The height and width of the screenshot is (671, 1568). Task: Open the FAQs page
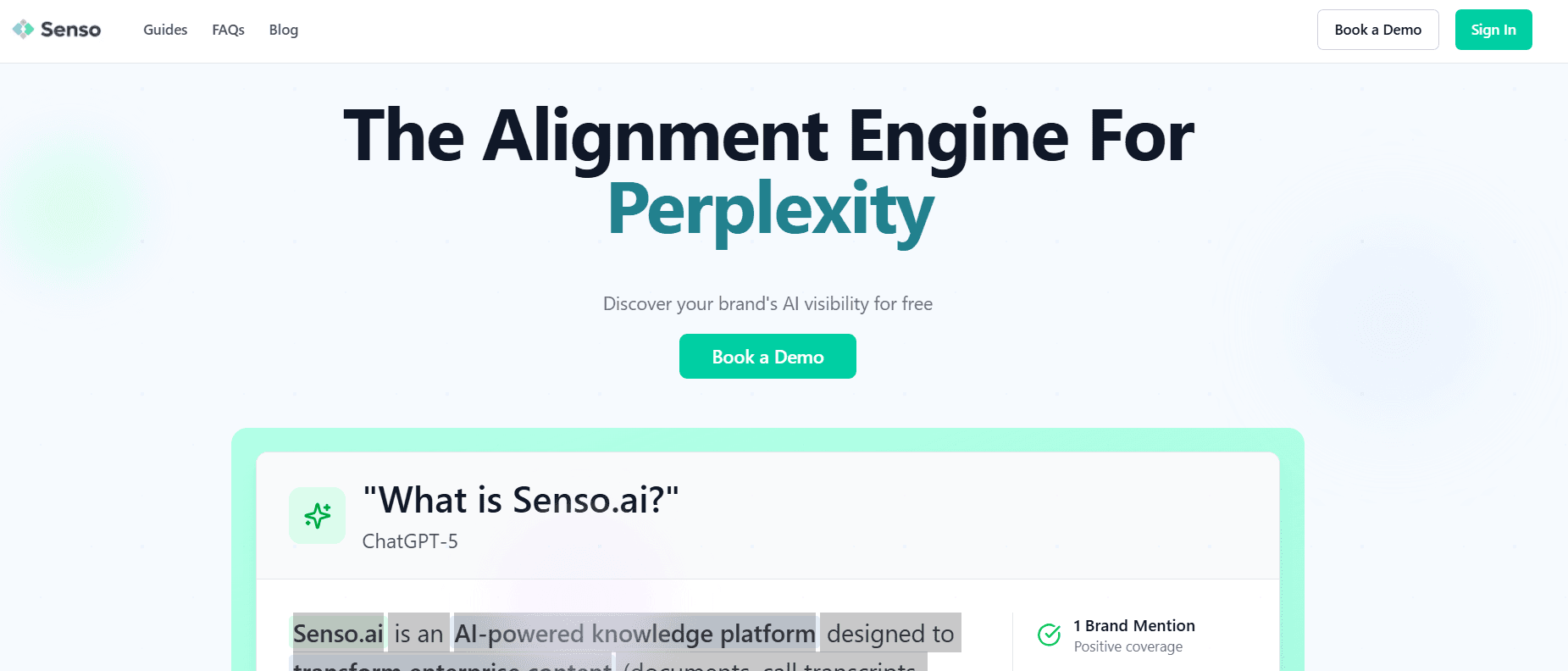click(227, 30)
